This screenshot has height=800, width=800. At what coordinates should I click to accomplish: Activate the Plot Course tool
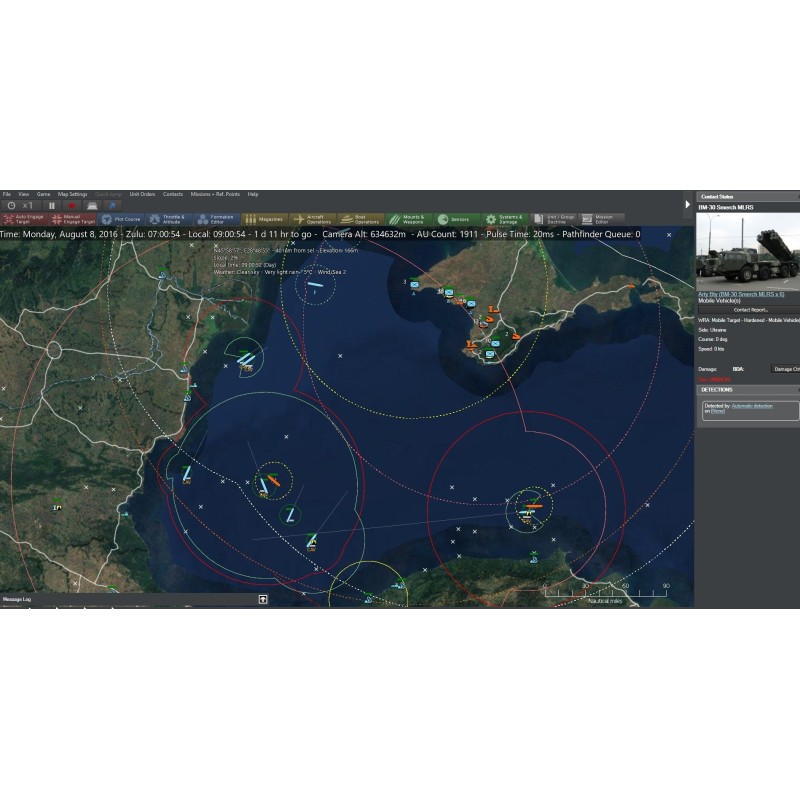click(x=121, y=219)
